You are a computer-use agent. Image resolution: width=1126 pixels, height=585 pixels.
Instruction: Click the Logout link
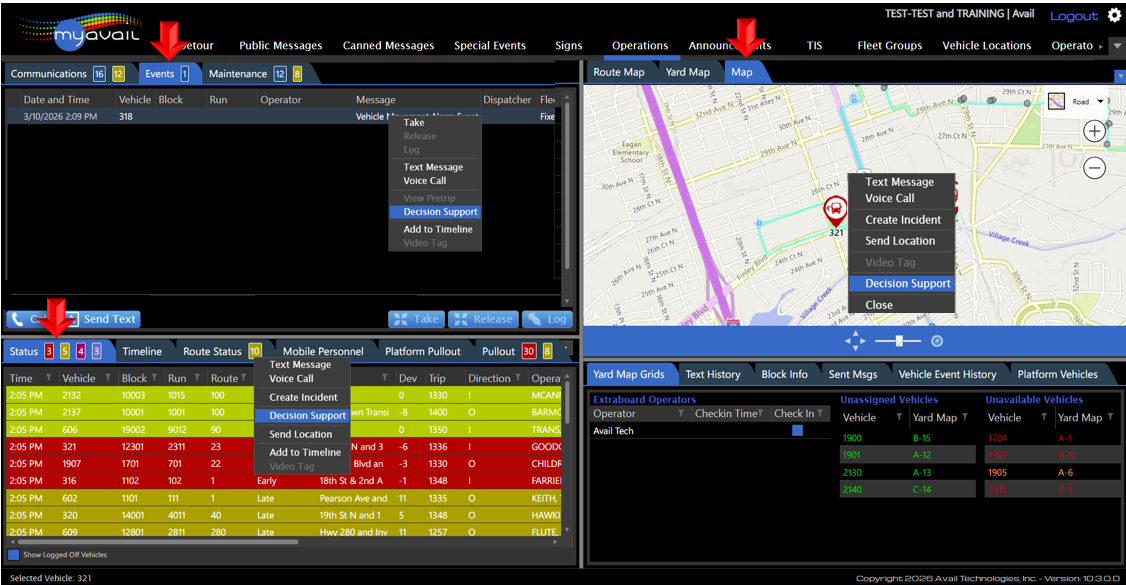tap(1073, 16)
